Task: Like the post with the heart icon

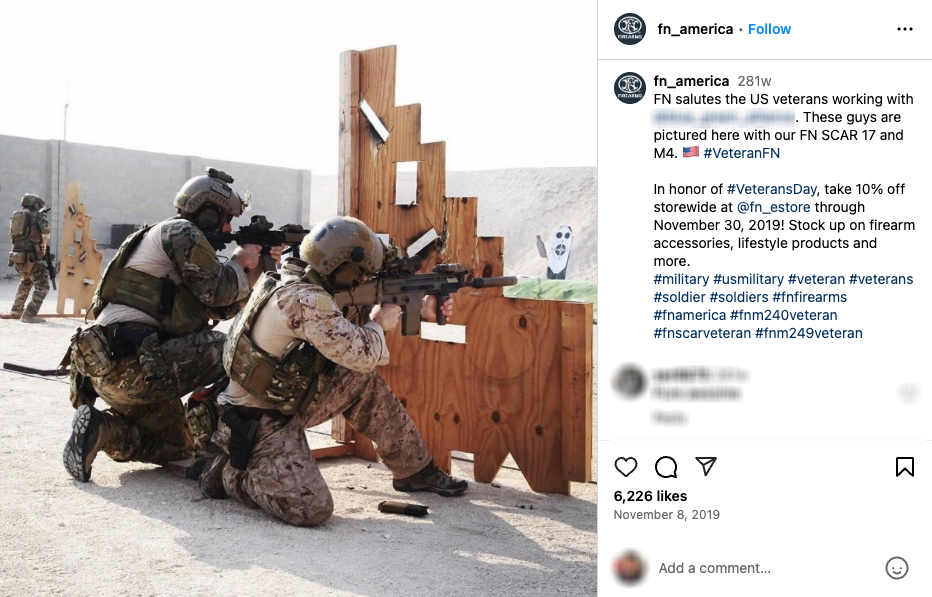Action: [625, 467]
